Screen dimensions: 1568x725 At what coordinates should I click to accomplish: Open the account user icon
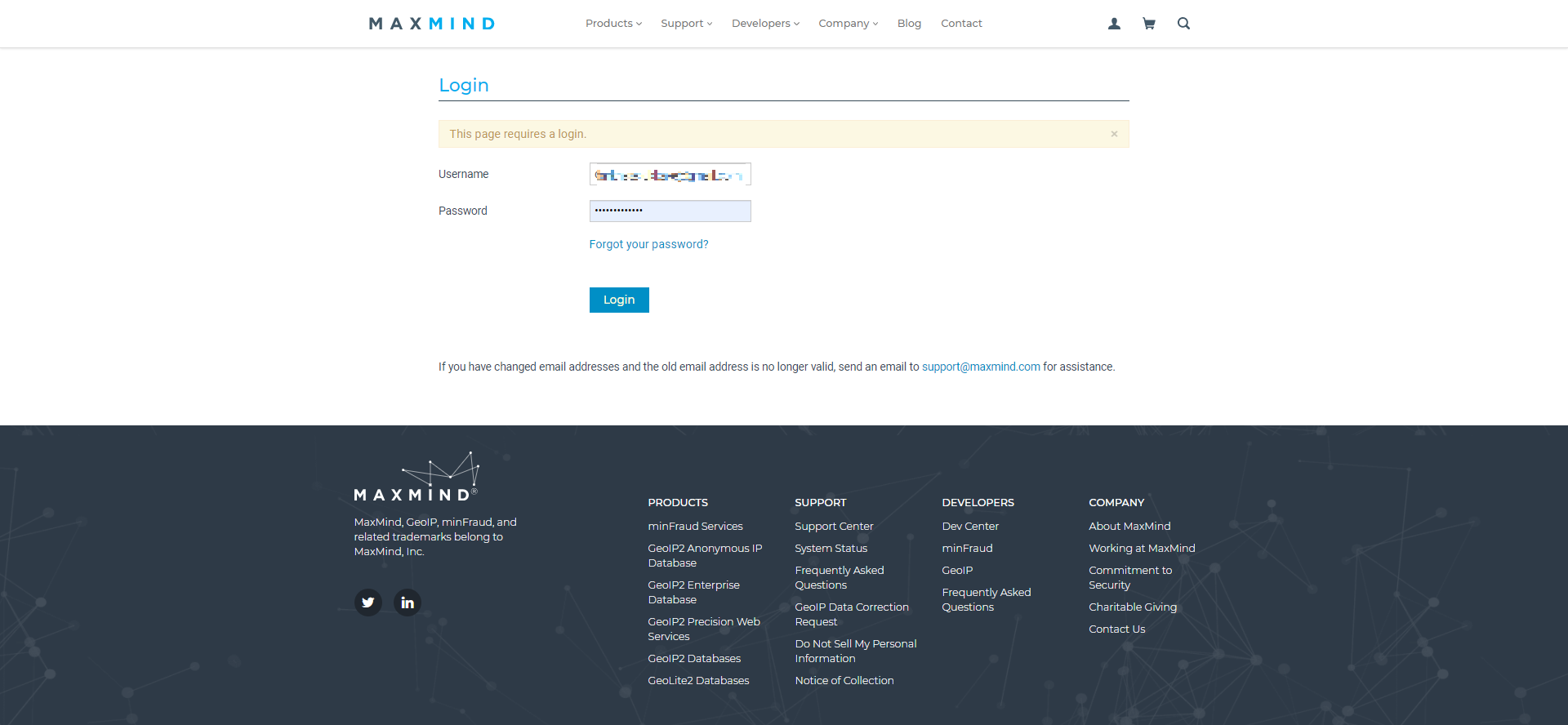click(x=1114, y=24)
